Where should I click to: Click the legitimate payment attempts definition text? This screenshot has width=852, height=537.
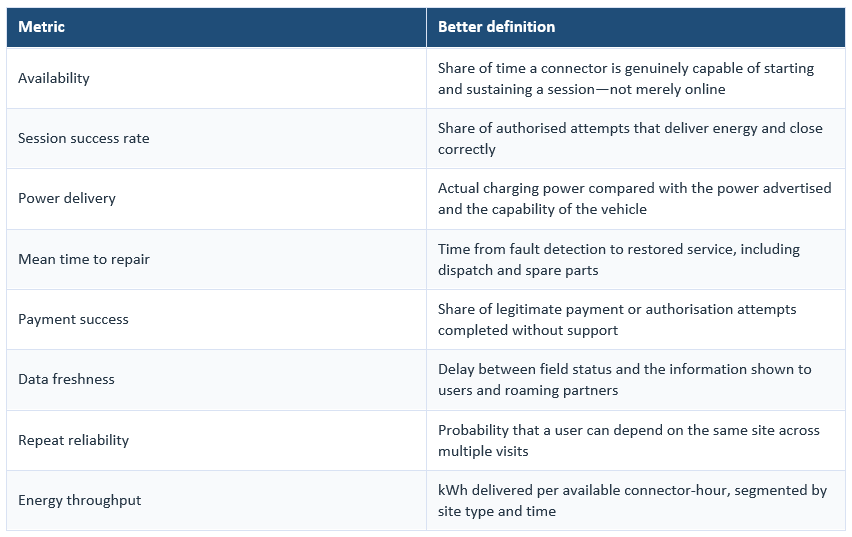click(x=617, y=320)
